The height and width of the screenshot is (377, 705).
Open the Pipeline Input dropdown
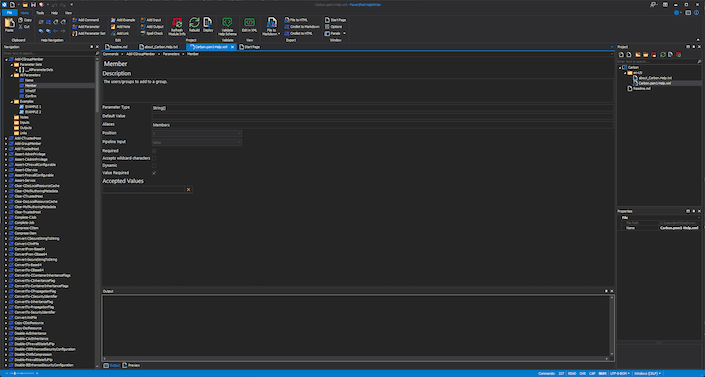[x=196, y=142]
